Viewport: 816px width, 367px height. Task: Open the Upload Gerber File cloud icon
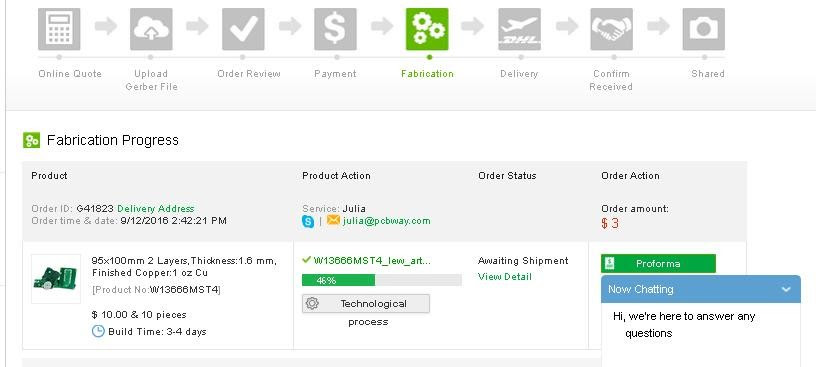coord(151,29)
